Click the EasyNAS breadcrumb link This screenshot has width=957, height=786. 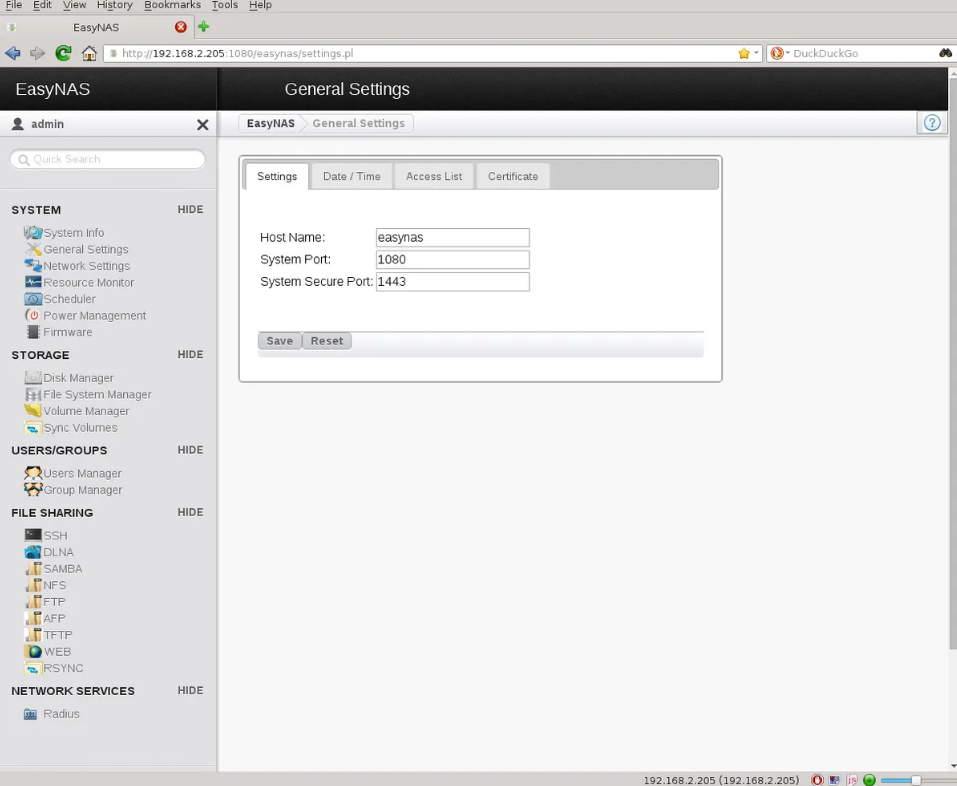270,123
